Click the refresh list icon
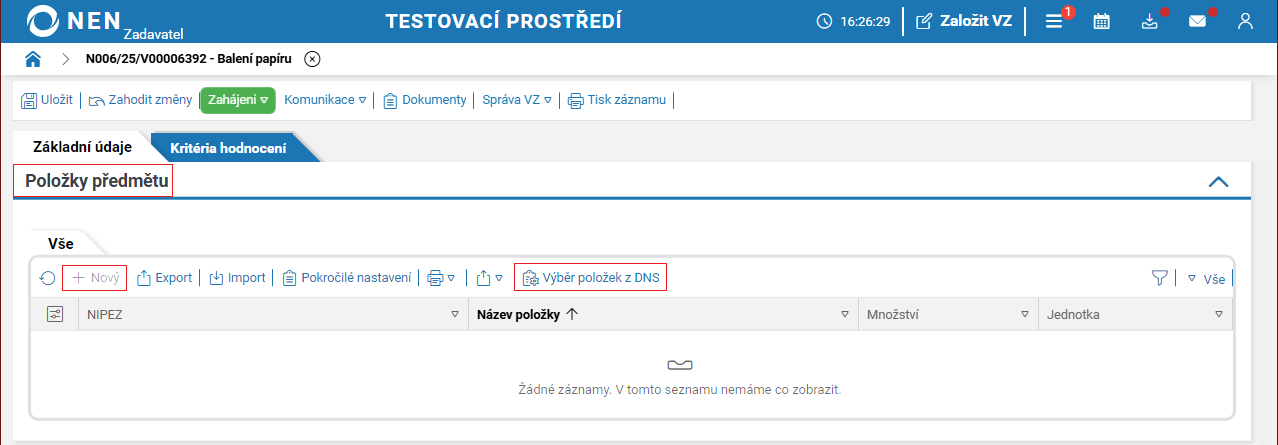Screen dimensions: 1278x445 (x=47, y=278)
